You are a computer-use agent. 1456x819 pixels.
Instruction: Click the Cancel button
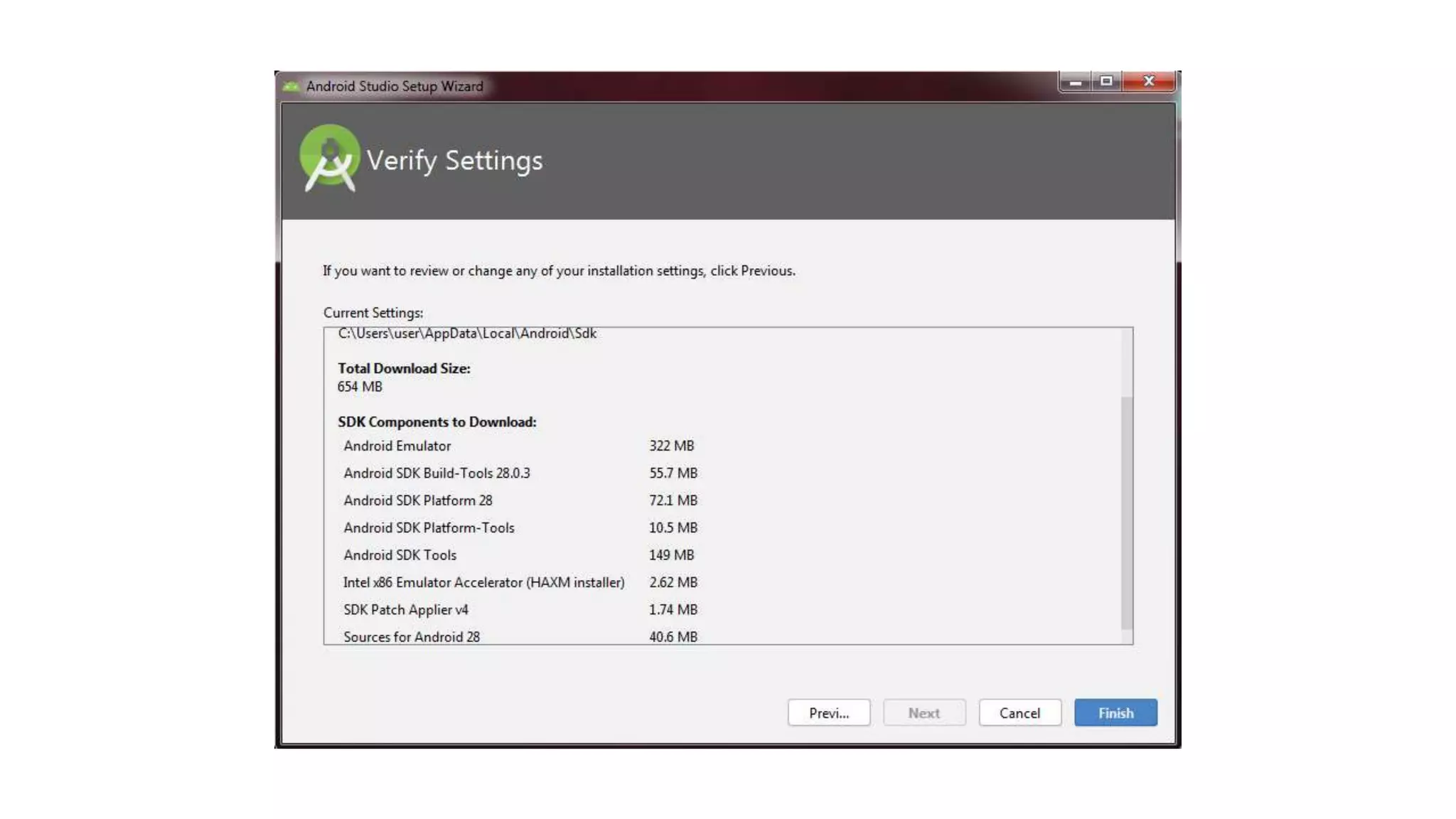(x=1019, y=712)
